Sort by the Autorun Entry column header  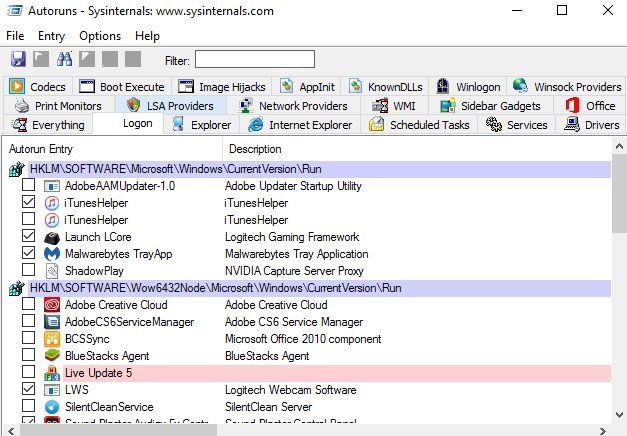pyautogui.click(x=114, y=149)
